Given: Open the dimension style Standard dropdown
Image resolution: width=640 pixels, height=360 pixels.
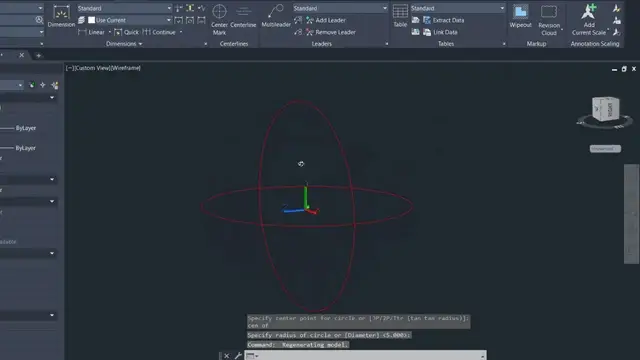Looking at the screenshot, I should coord(124,8).
